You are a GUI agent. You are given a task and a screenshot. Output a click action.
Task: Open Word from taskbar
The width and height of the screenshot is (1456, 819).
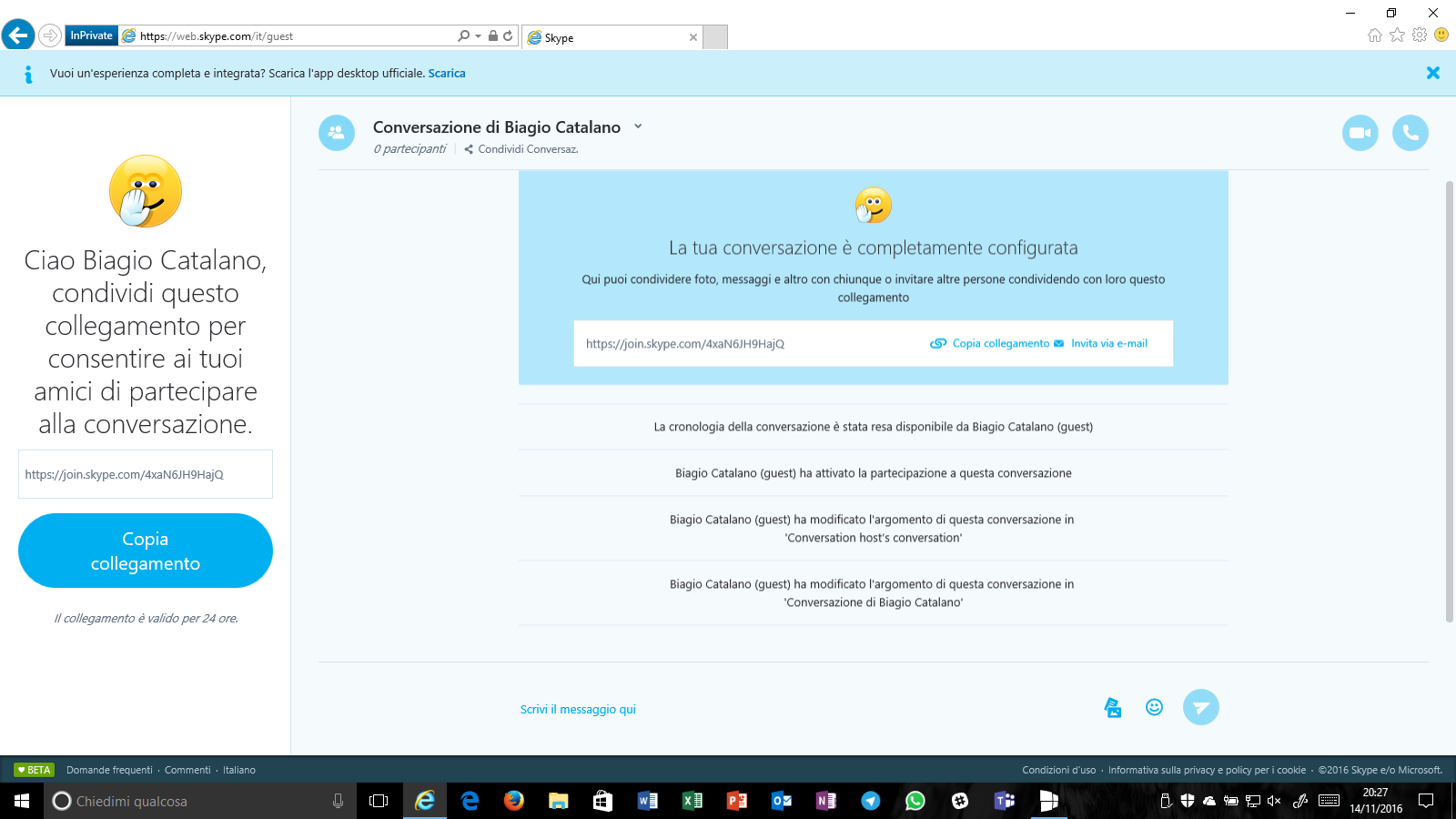[648, 801]
